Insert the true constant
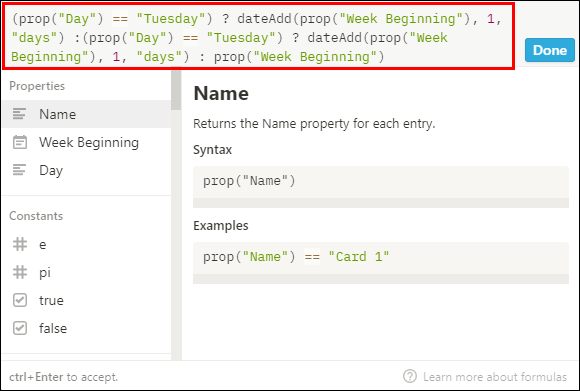Viewport: 580px width, 391px height. [87, 300]
